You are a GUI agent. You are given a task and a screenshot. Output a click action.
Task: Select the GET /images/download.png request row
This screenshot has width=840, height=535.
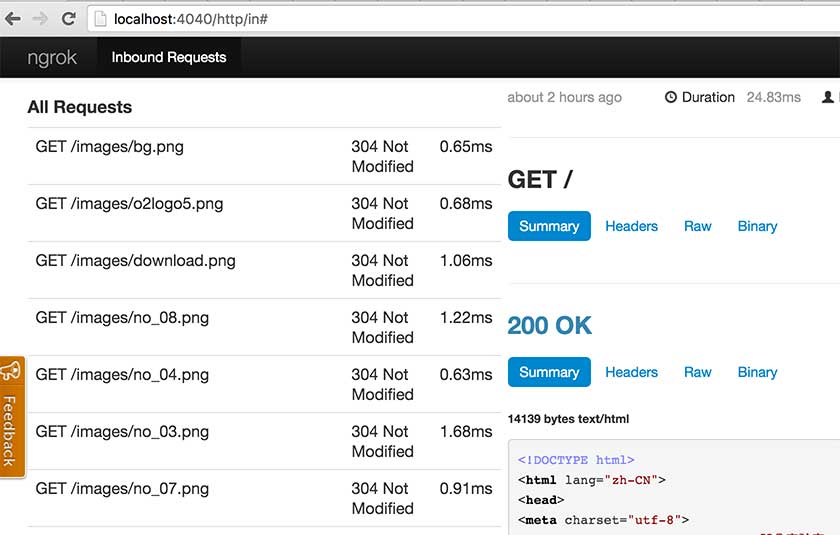(136, 261)
